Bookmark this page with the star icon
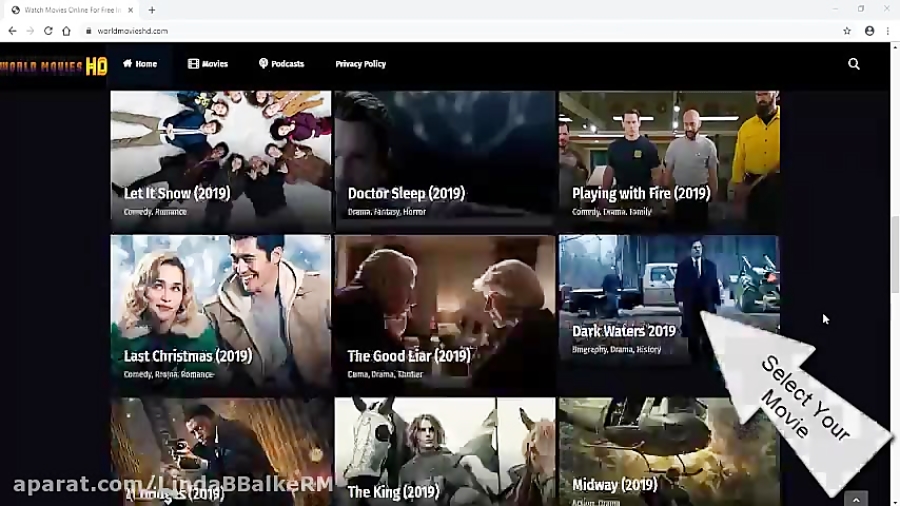 [x=847, y=31]
